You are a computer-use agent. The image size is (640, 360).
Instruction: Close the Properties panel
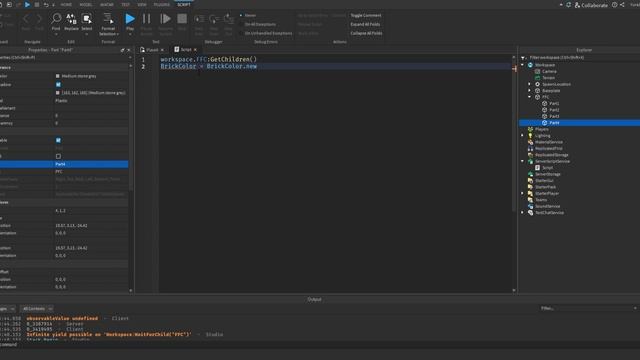(129, 50)
